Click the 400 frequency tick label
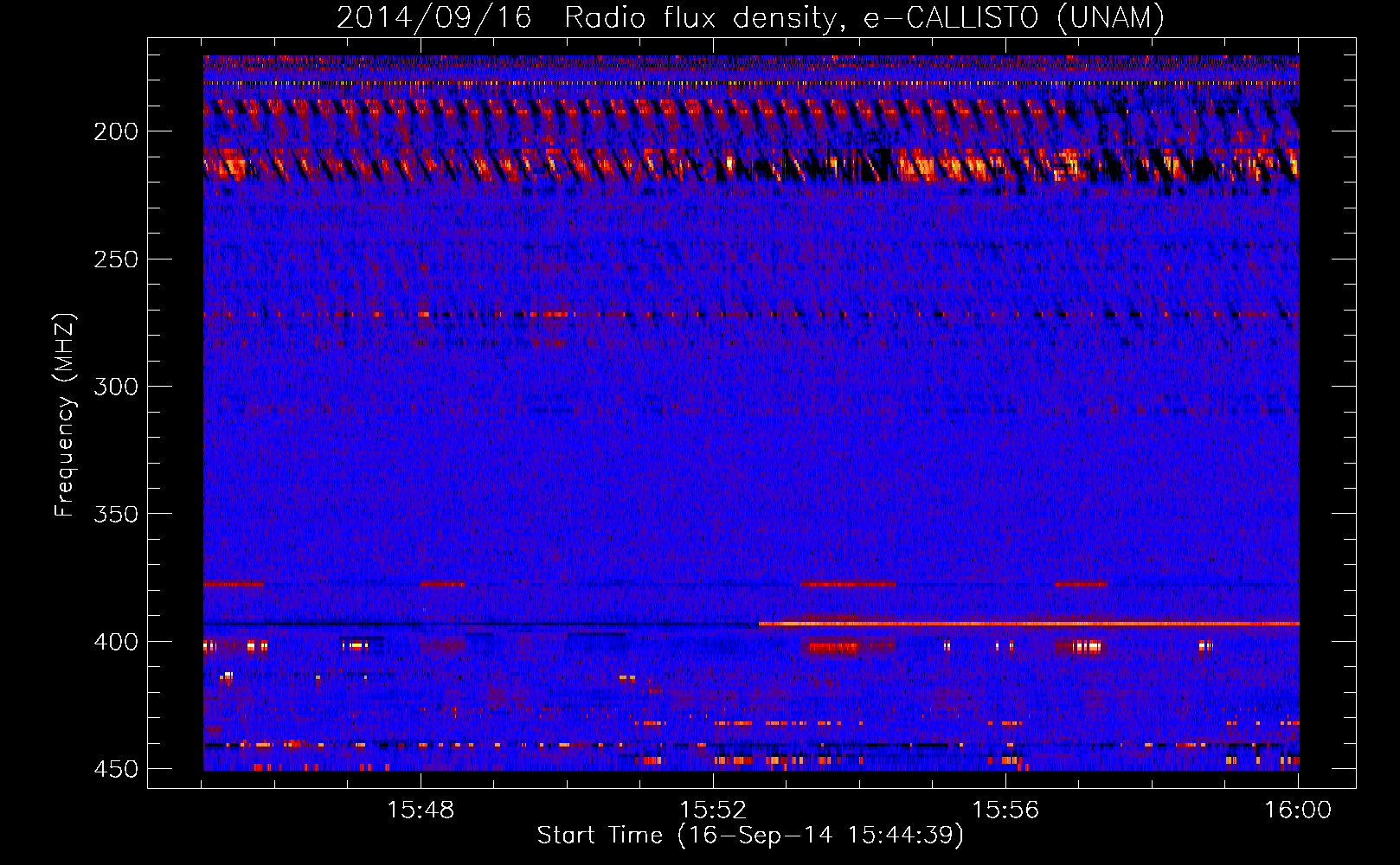This screenshot has height=865, width=1400. coord(116,642)
